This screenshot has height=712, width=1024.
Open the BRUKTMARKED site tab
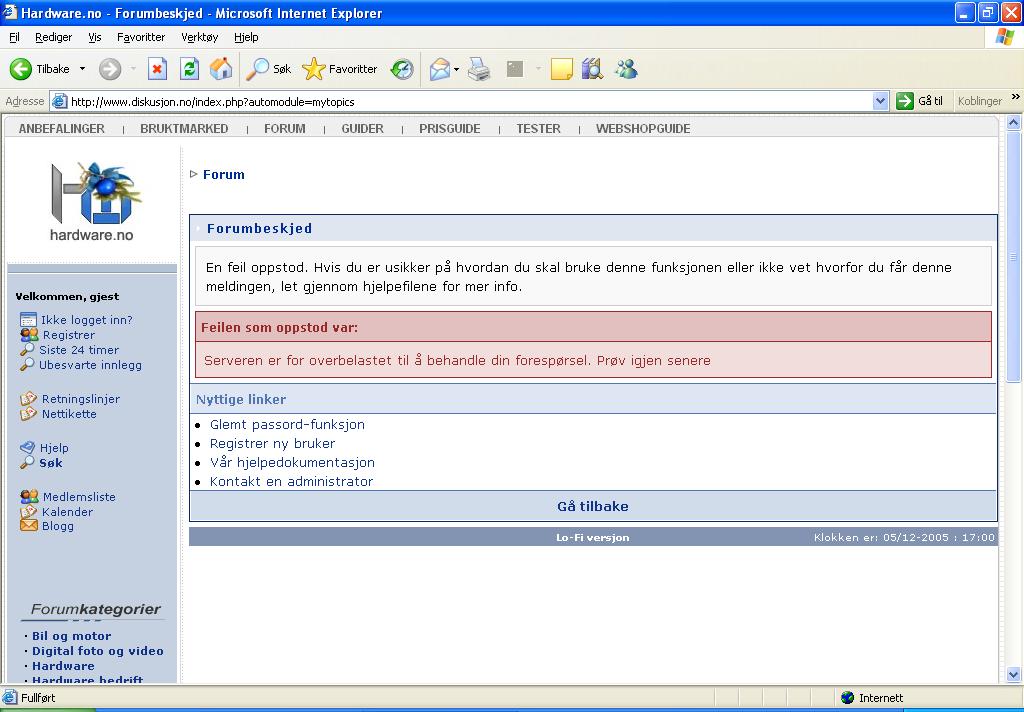click(x=184, y=129)
